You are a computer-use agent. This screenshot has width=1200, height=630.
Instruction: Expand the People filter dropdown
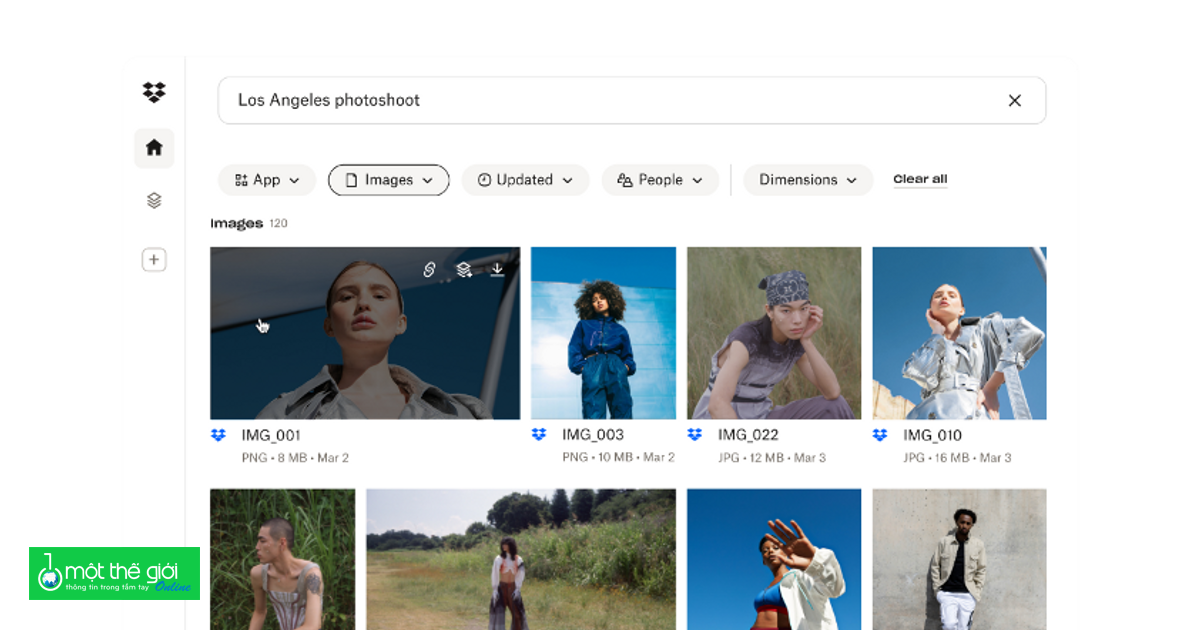[x=660, y=180]
